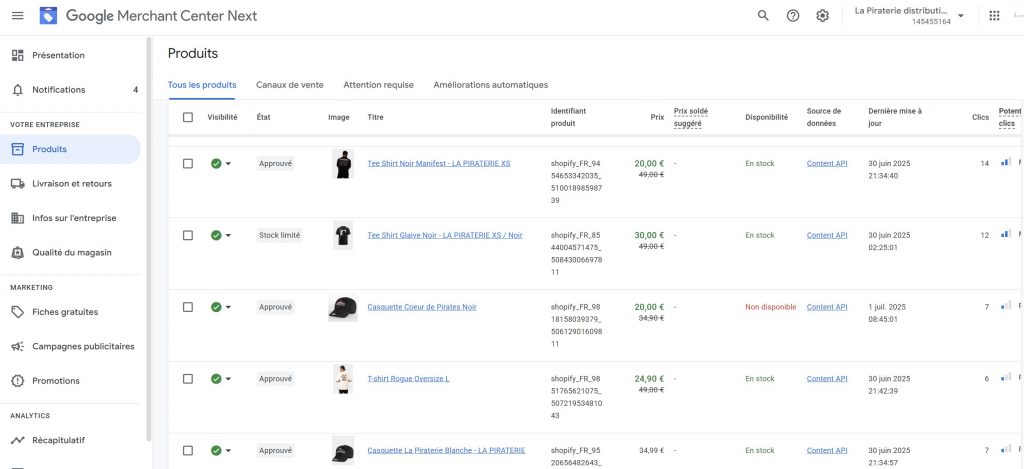Open the settings gear icon
Viewport: 1024px width, 469px height.
pos(822,16)
